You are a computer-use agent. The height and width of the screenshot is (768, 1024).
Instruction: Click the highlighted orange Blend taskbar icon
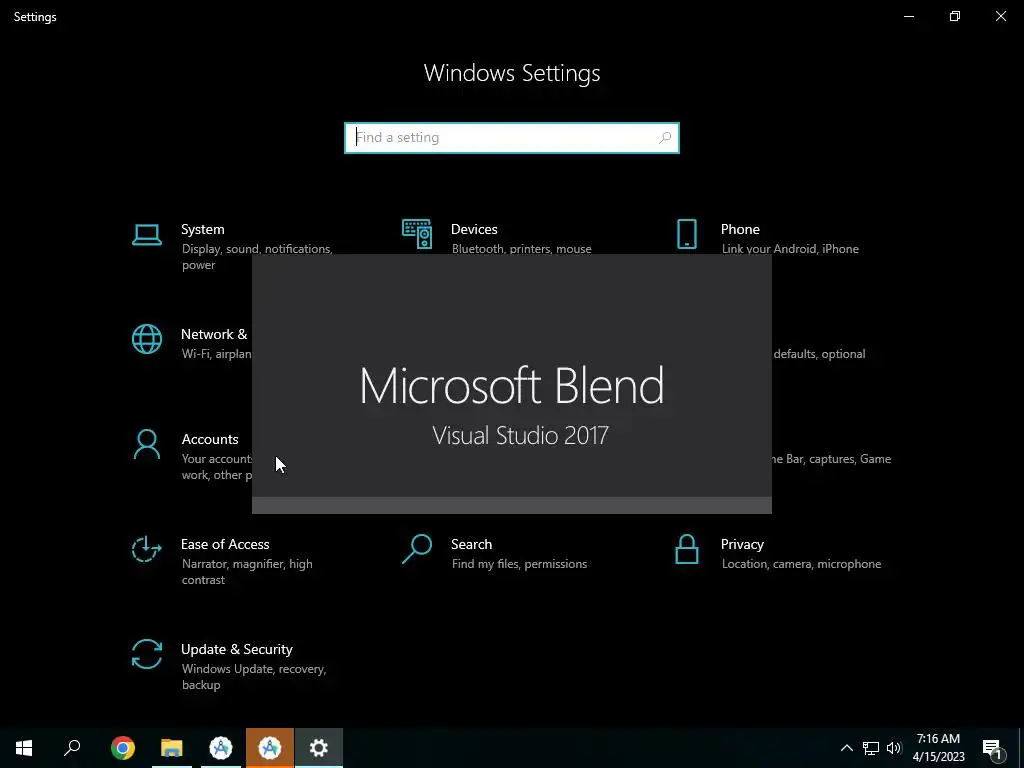(x=270, y=748)
